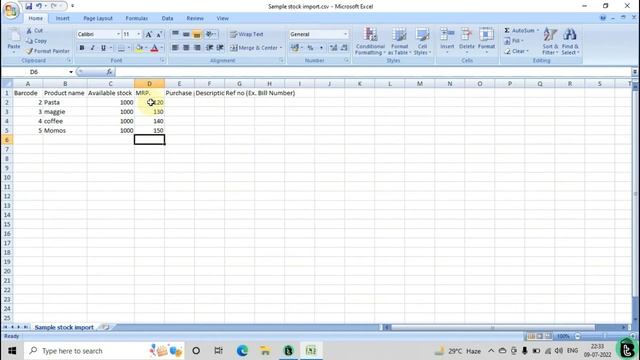Open Format cells menu
Viewport: 640px width, 360px height.
(x=486, y=40)
